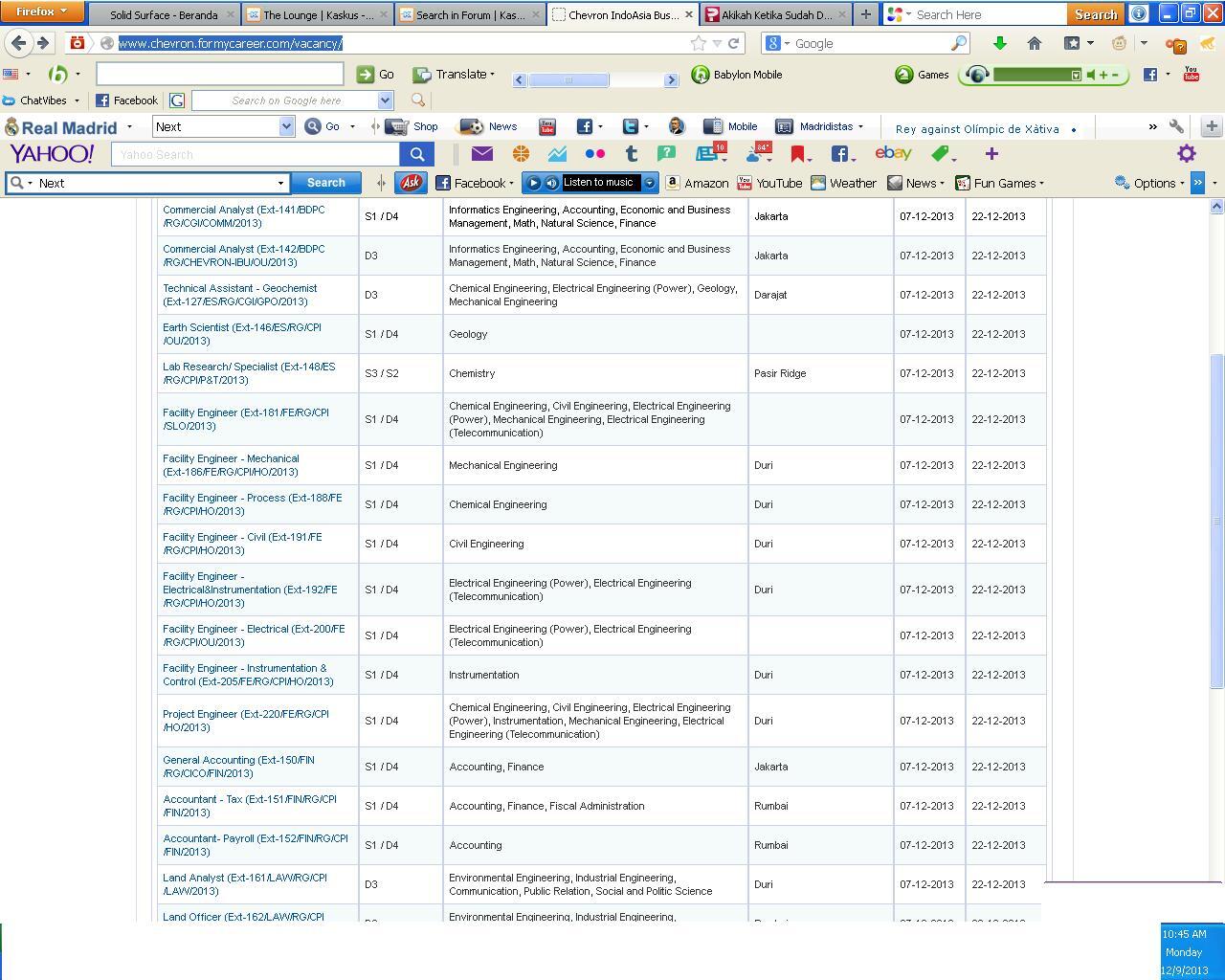Switch to 'Search in Forum | Kaskus' tab

tap(470, 14)
